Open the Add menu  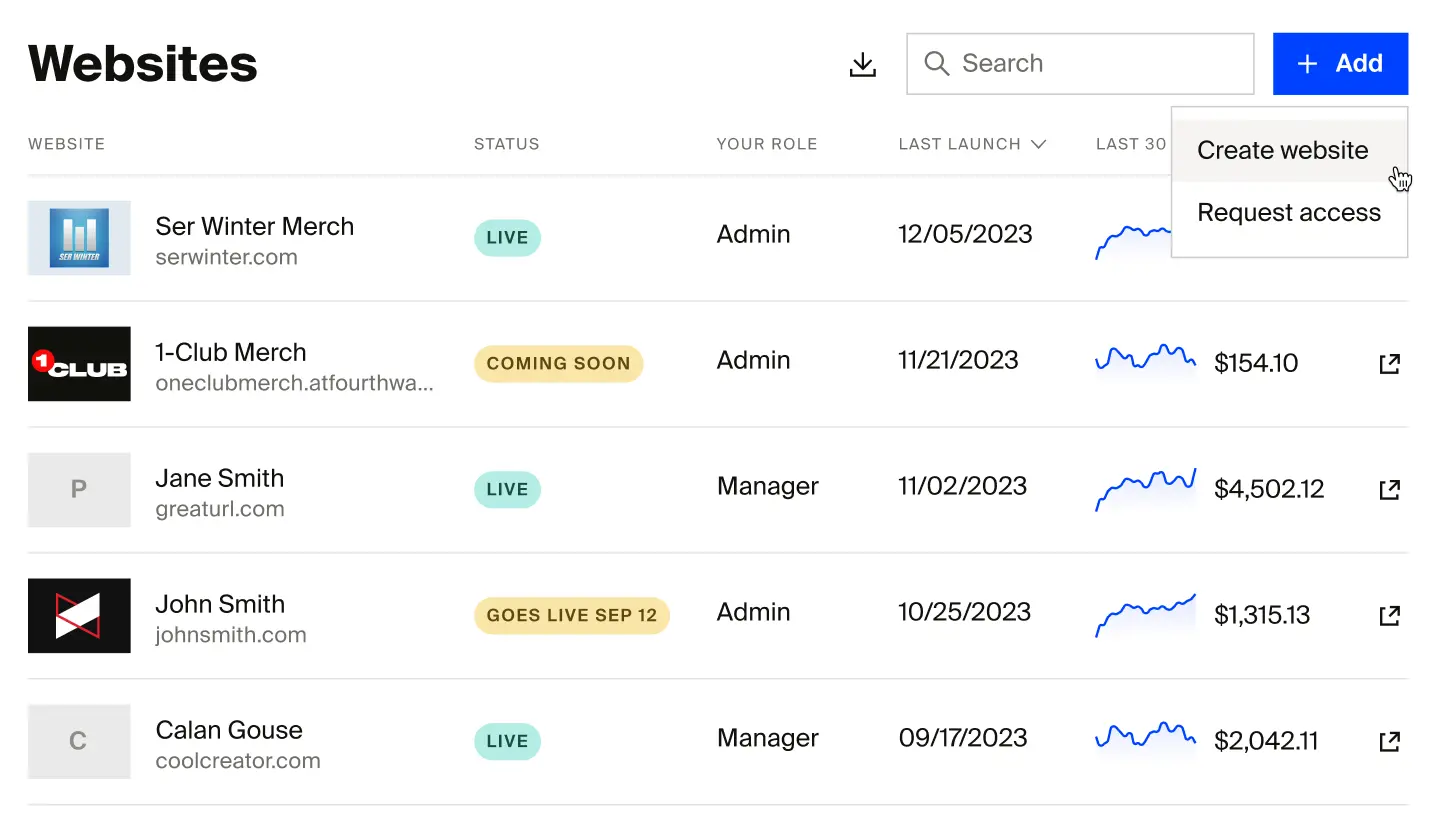(x=1341, y=63)
